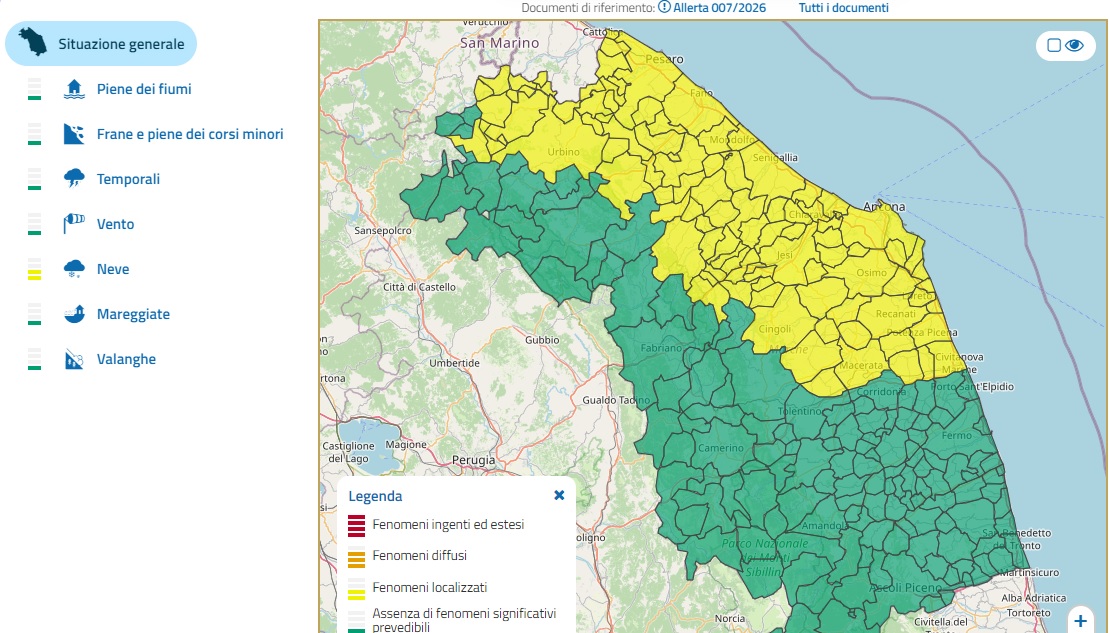The width and height of the screenshot is (1109, 633).
Task: Toggle the map layer visibility eye
Action: tap(1075, 45)
